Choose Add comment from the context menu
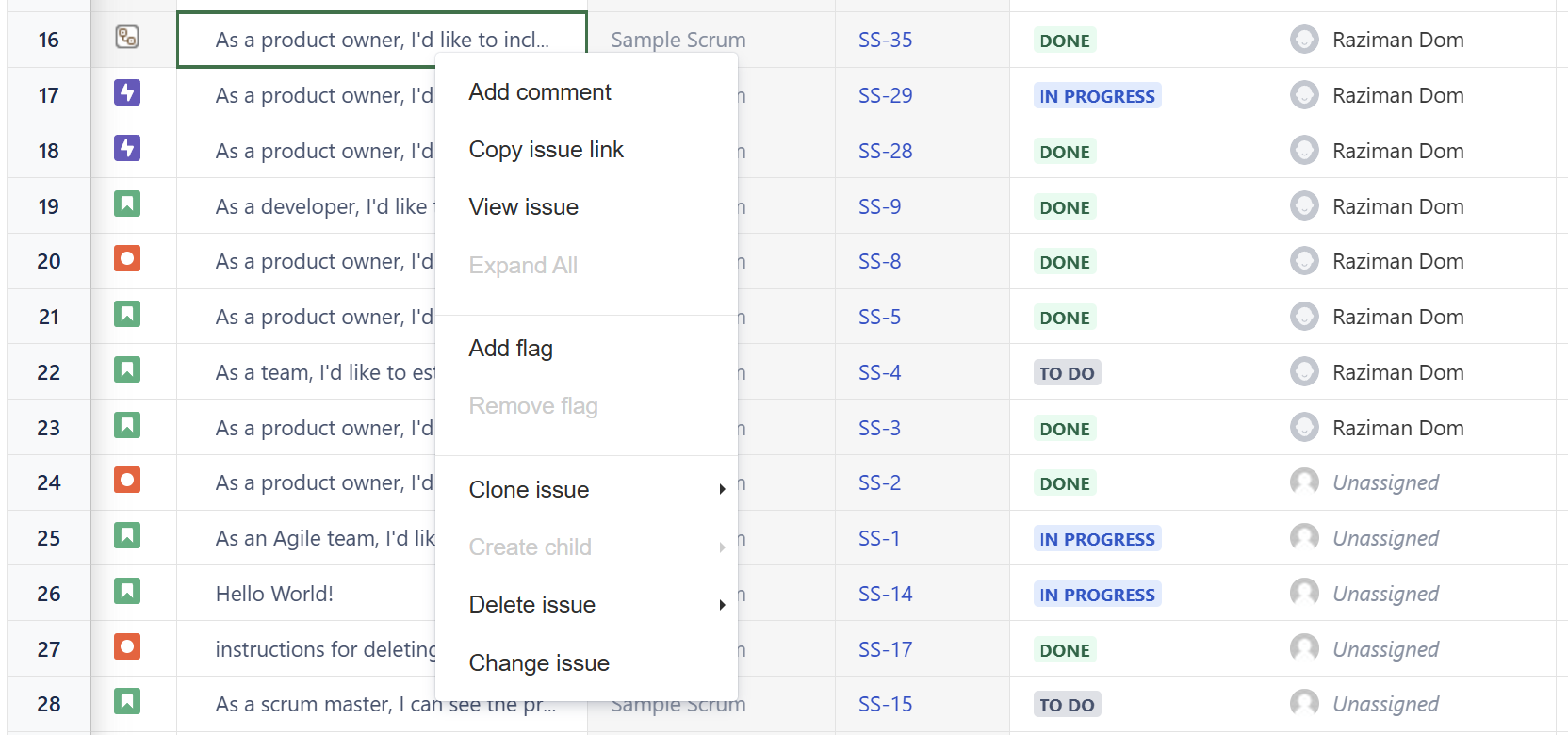The height and width of the screenshot is (735, 1568). 540,92
